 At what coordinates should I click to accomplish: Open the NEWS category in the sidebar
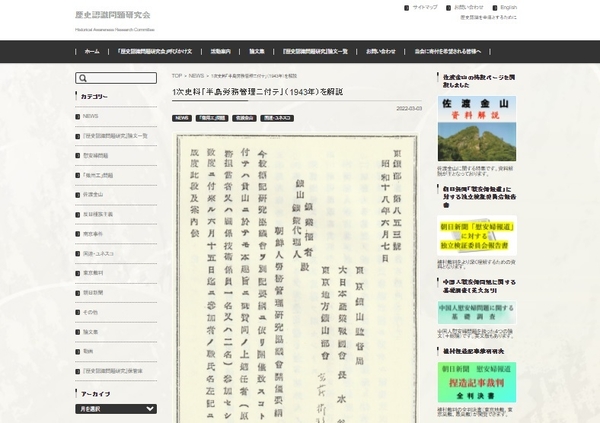[x=90, y=116]
